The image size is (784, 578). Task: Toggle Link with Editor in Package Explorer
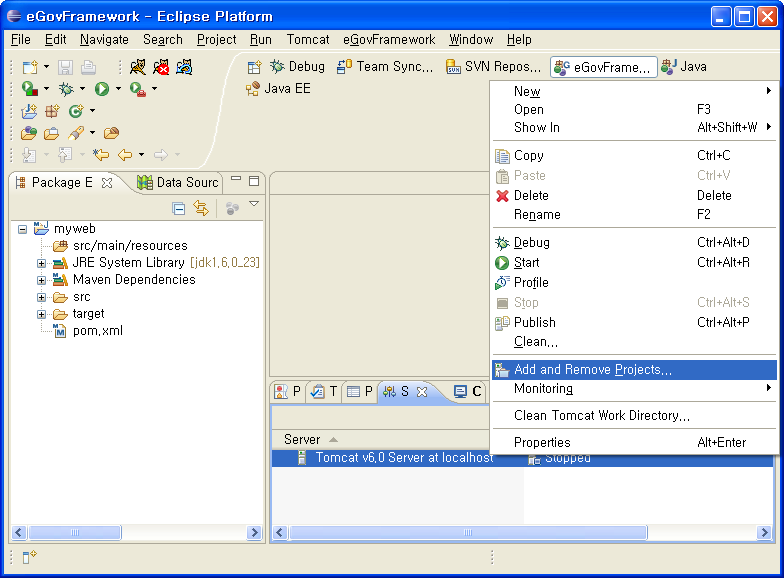(201, 208)
